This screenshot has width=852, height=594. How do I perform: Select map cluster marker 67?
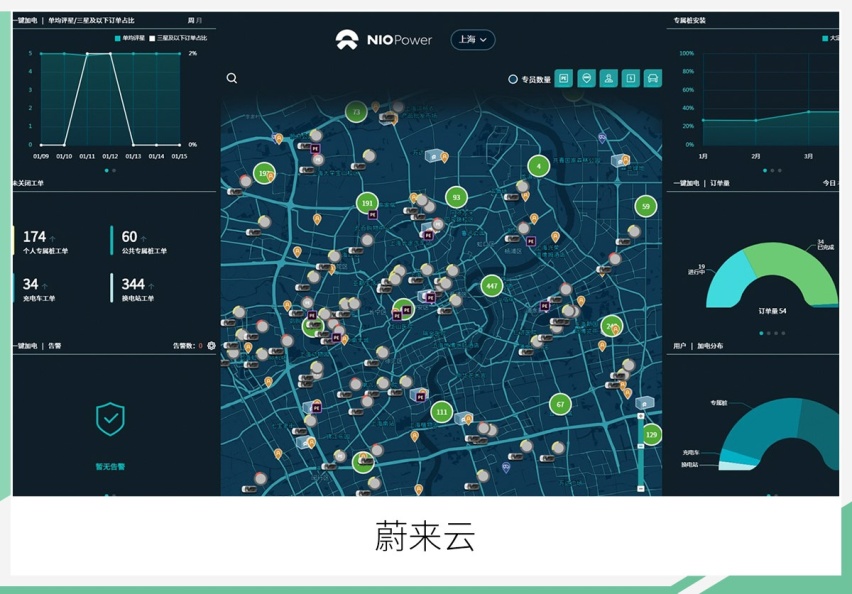560,404
